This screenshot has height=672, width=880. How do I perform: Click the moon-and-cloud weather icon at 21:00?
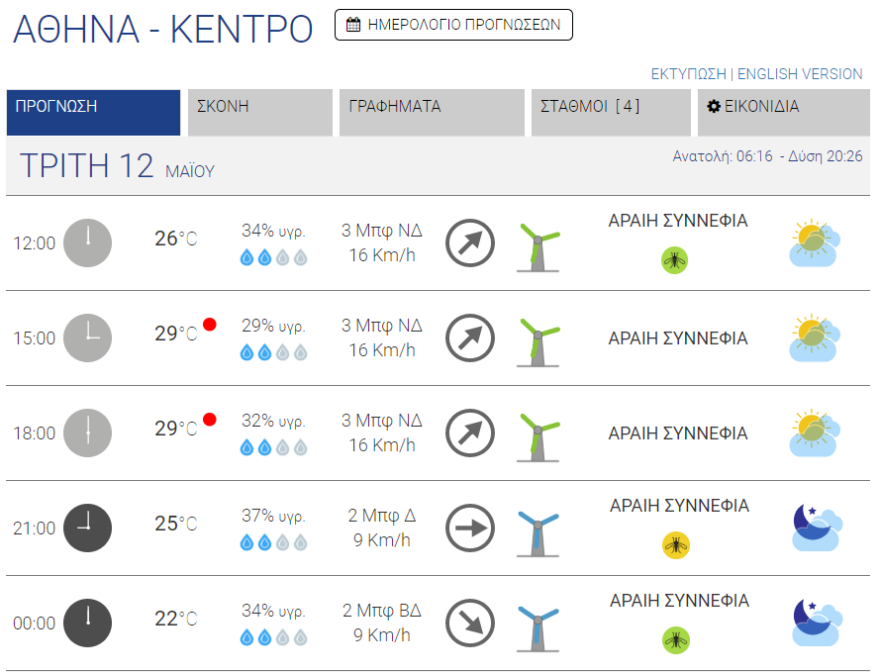[816, 528]
